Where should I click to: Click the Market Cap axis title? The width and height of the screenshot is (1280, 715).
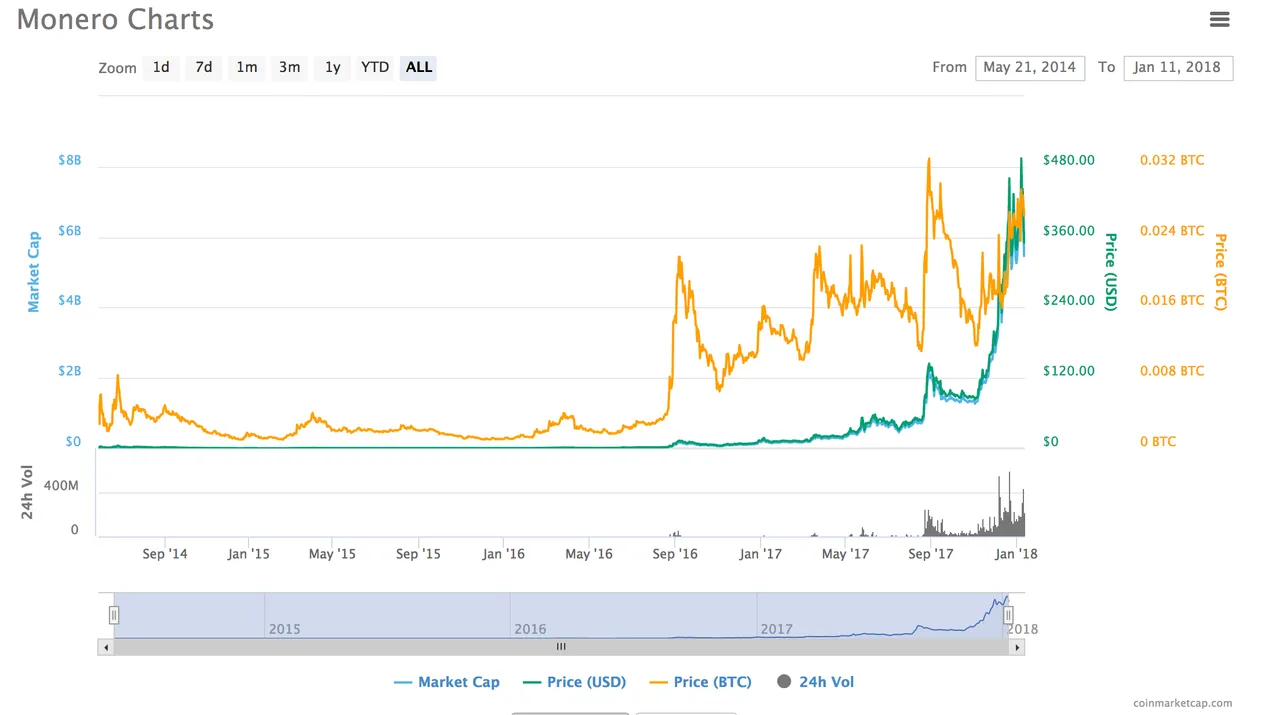[34, 272]
